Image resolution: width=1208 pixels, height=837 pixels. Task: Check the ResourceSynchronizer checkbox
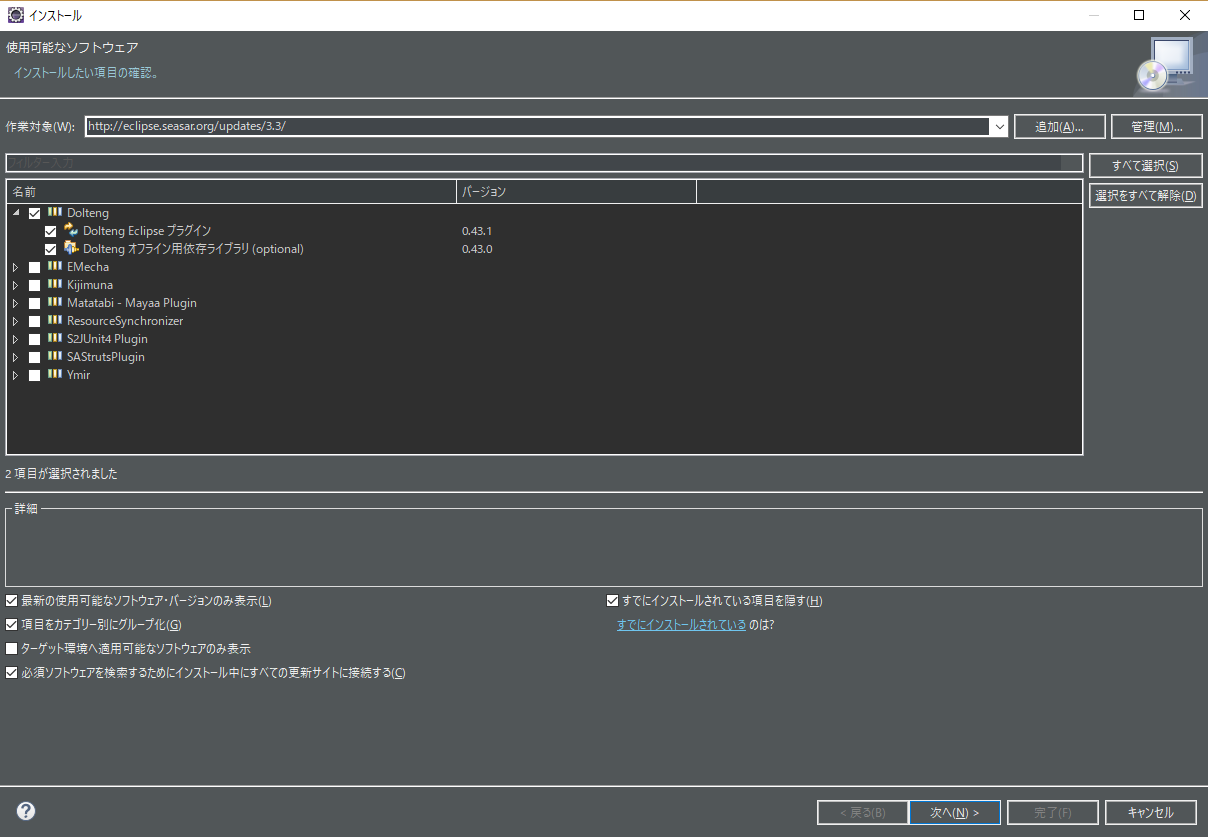(35, 321)
